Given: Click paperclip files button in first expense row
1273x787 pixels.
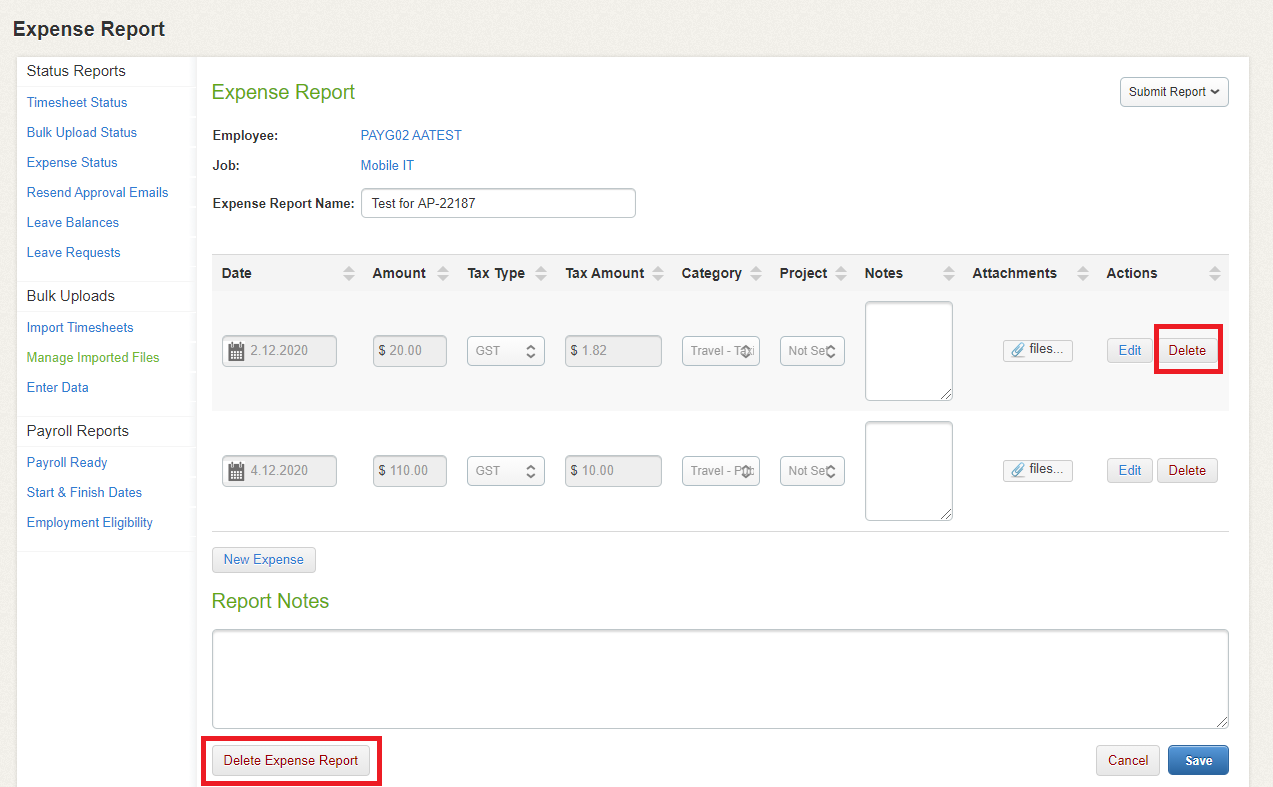Looking at the screenshot, I should point(1037,350).
